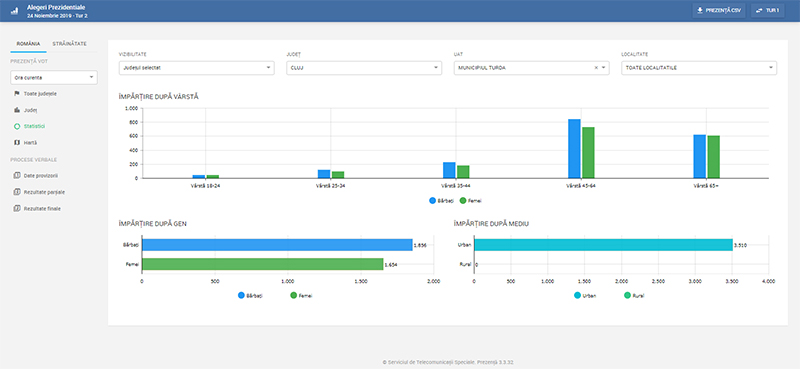
Task: Expand the UAT dropdown arrow
Action: click(x=604, y=67)
